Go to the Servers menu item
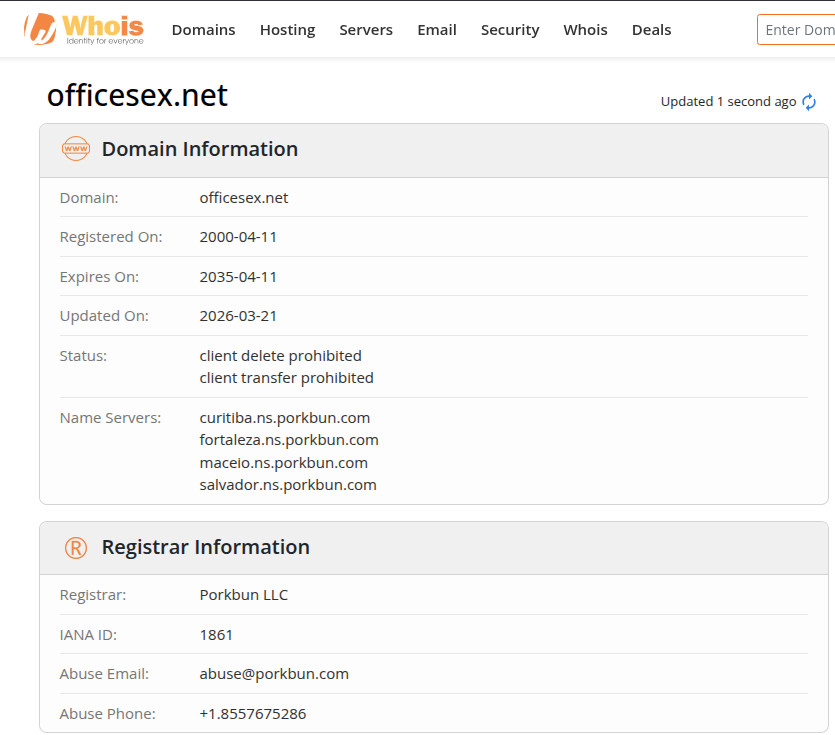Image resolution: width=835 pixels, height=735 pixels. coord(366,30)
